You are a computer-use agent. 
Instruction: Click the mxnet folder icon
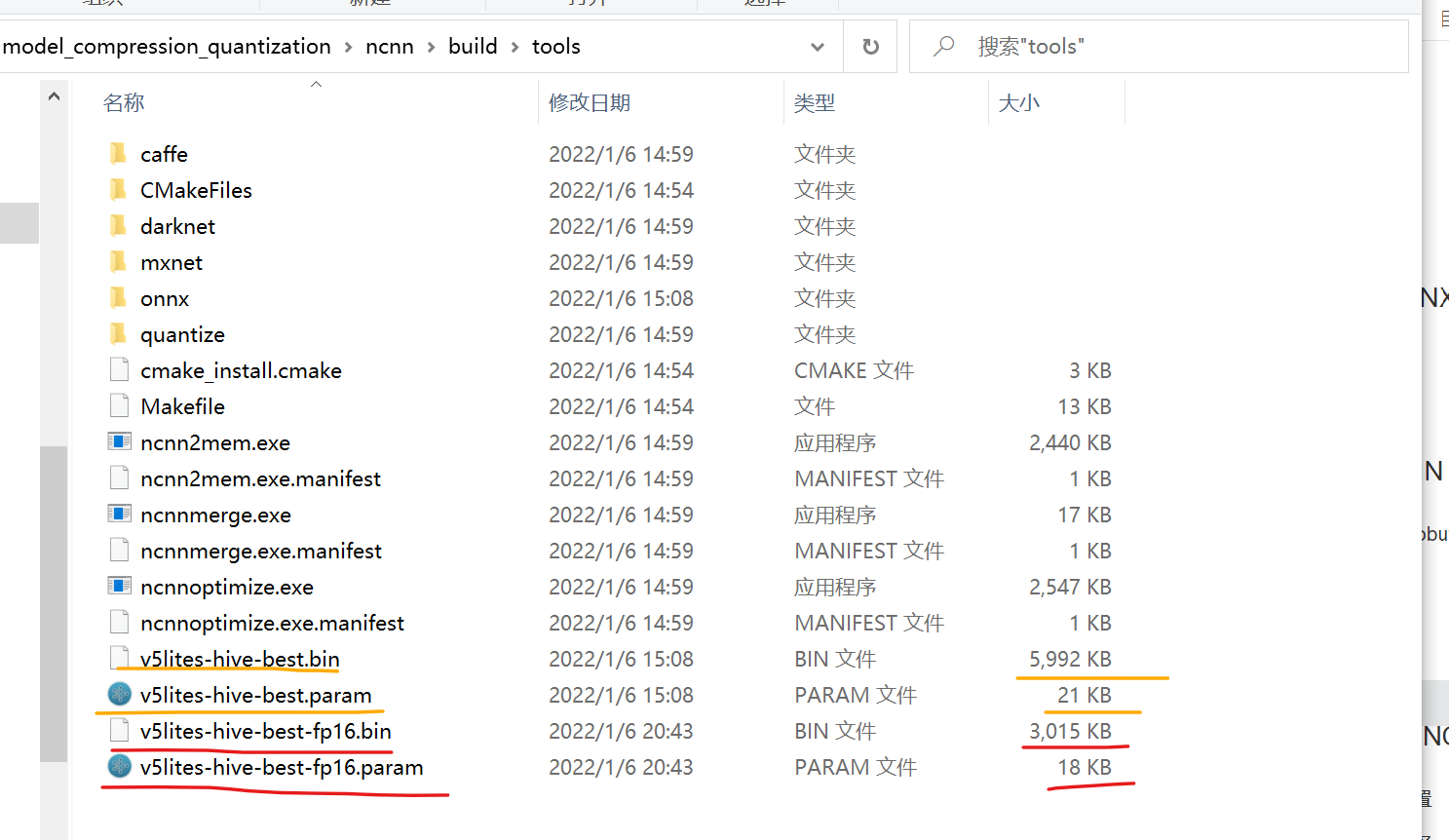pyautogui.click(x=119, y=261)
